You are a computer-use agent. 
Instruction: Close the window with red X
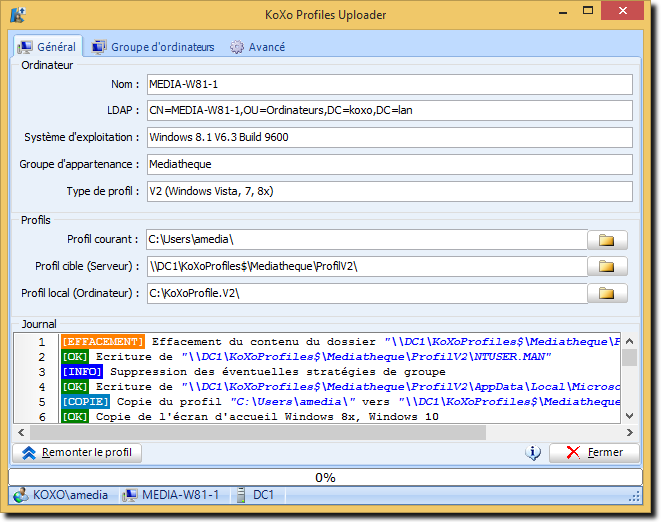pos(623,11)
